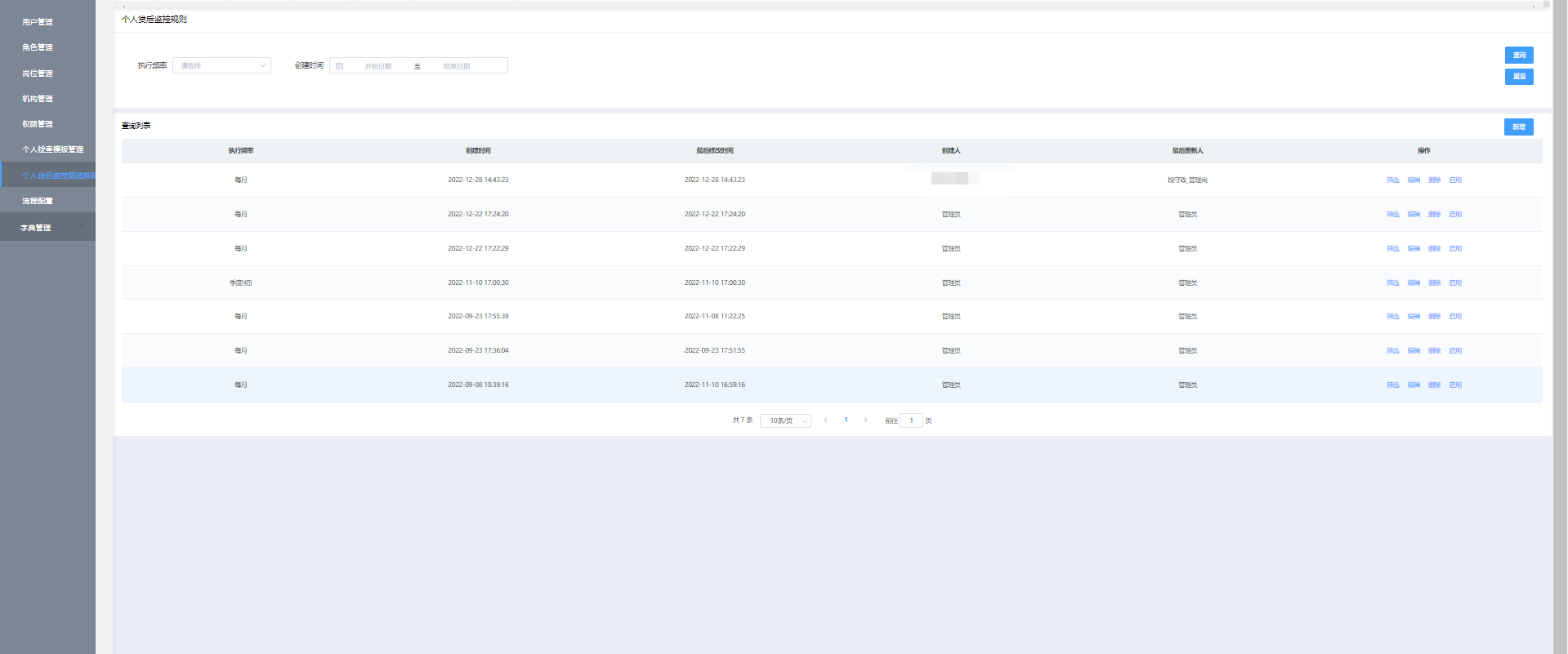Viewport: 1568px width, 654px height.
Task: Click 编辑 for the 2022-09-23 17:55:39 row
Action: point(1414,317)
